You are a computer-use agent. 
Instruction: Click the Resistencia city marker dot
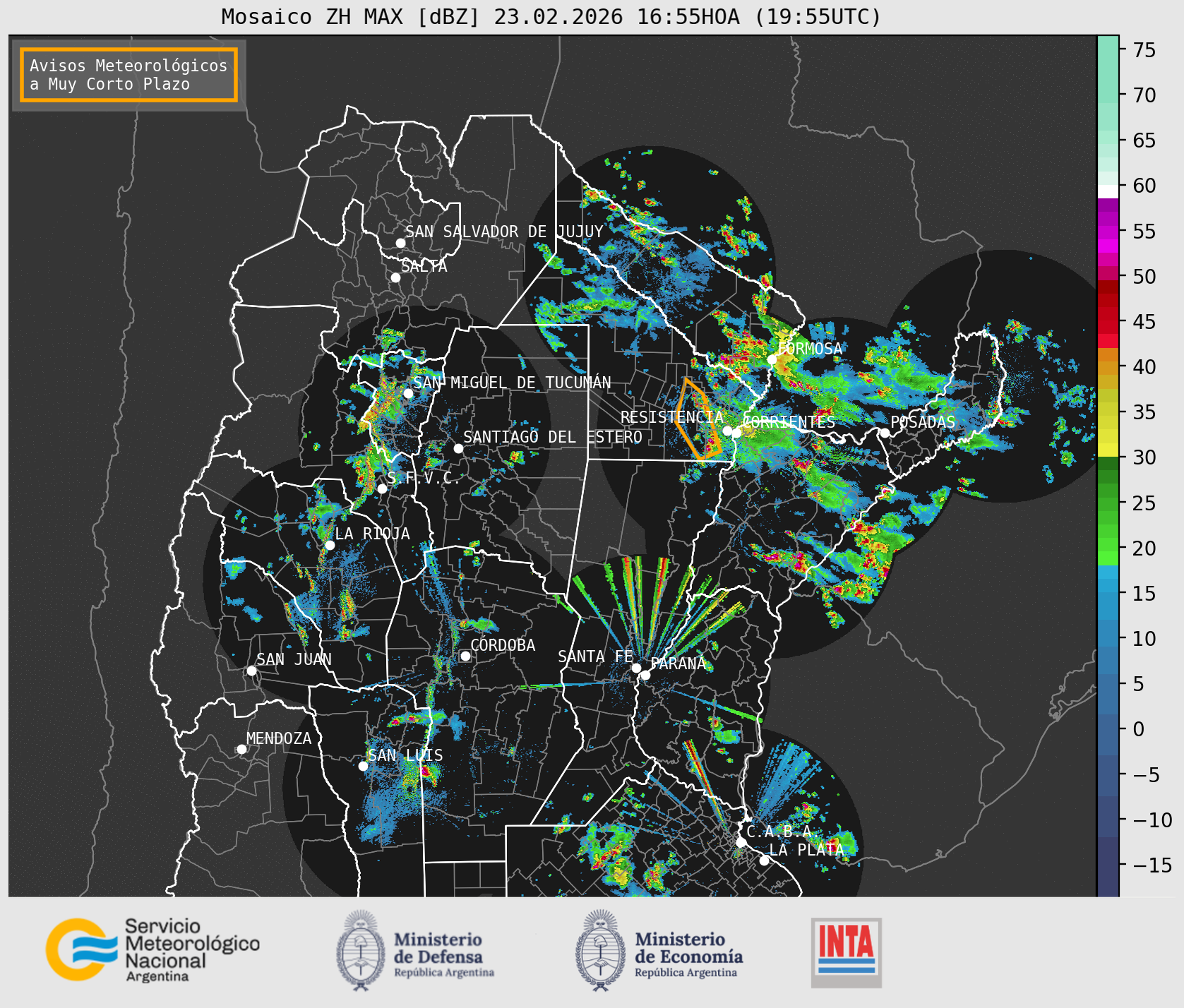[x=727, y=431]
